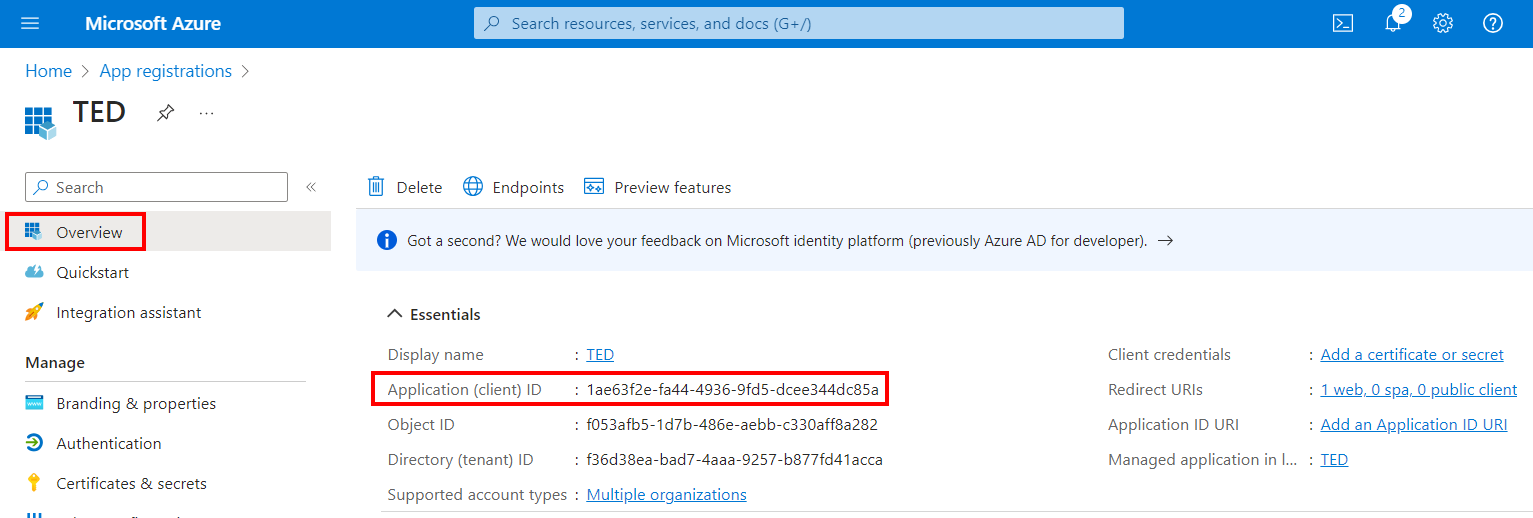This screenshot has height=518, width=1533.
Task: Open the hamburger portal menu
Action: [x=30, y=23]
